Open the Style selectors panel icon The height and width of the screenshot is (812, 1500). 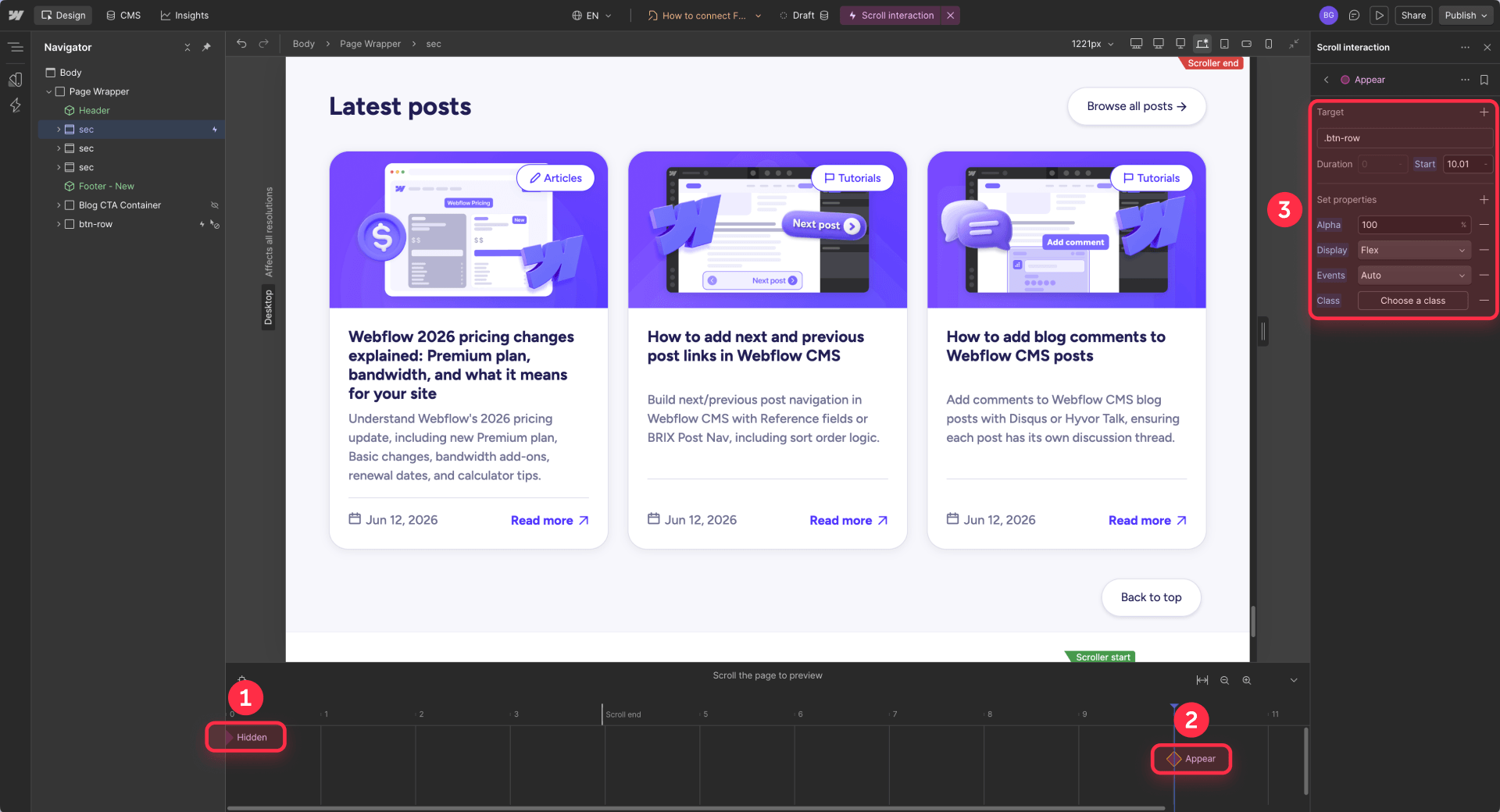pyautogui.click(x=16, y=80)
